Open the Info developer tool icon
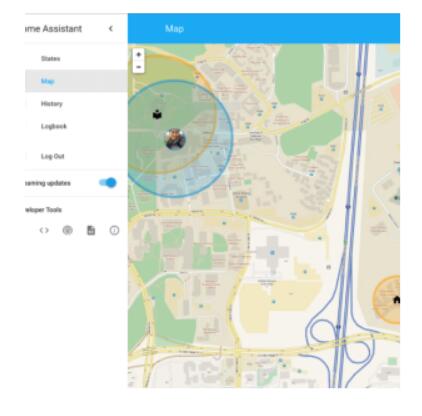This screenshot has height=416, width=422. pyautogui.click(x=114, y=230)
